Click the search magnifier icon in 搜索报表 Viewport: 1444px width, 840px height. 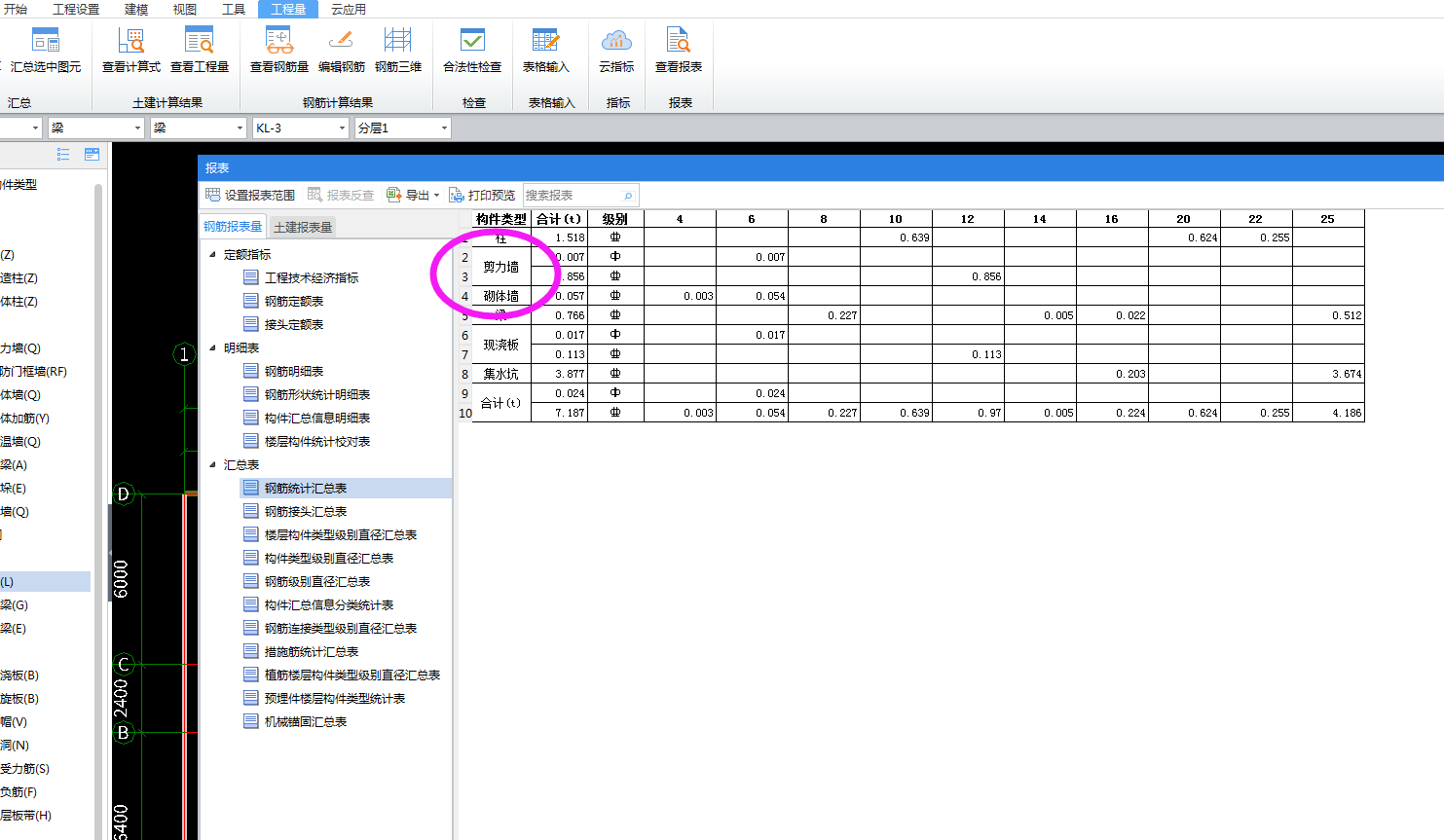pyautogui.click(x=628, y=196)
